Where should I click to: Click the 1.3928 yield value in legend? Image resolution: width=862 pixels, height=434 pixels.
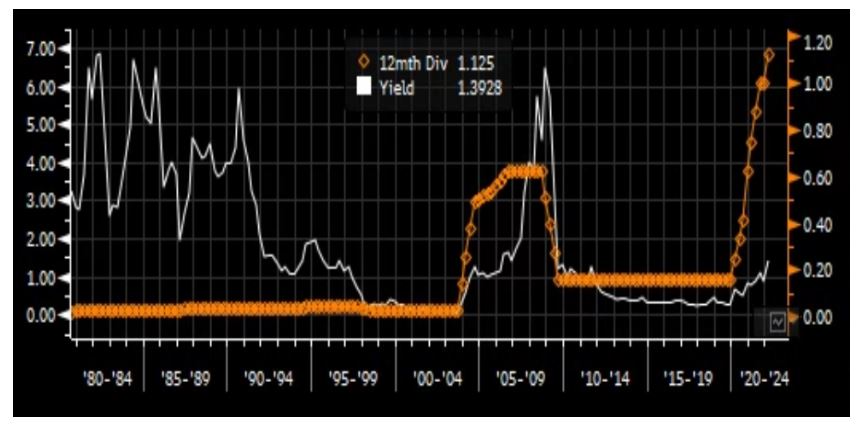click(479, 88)
